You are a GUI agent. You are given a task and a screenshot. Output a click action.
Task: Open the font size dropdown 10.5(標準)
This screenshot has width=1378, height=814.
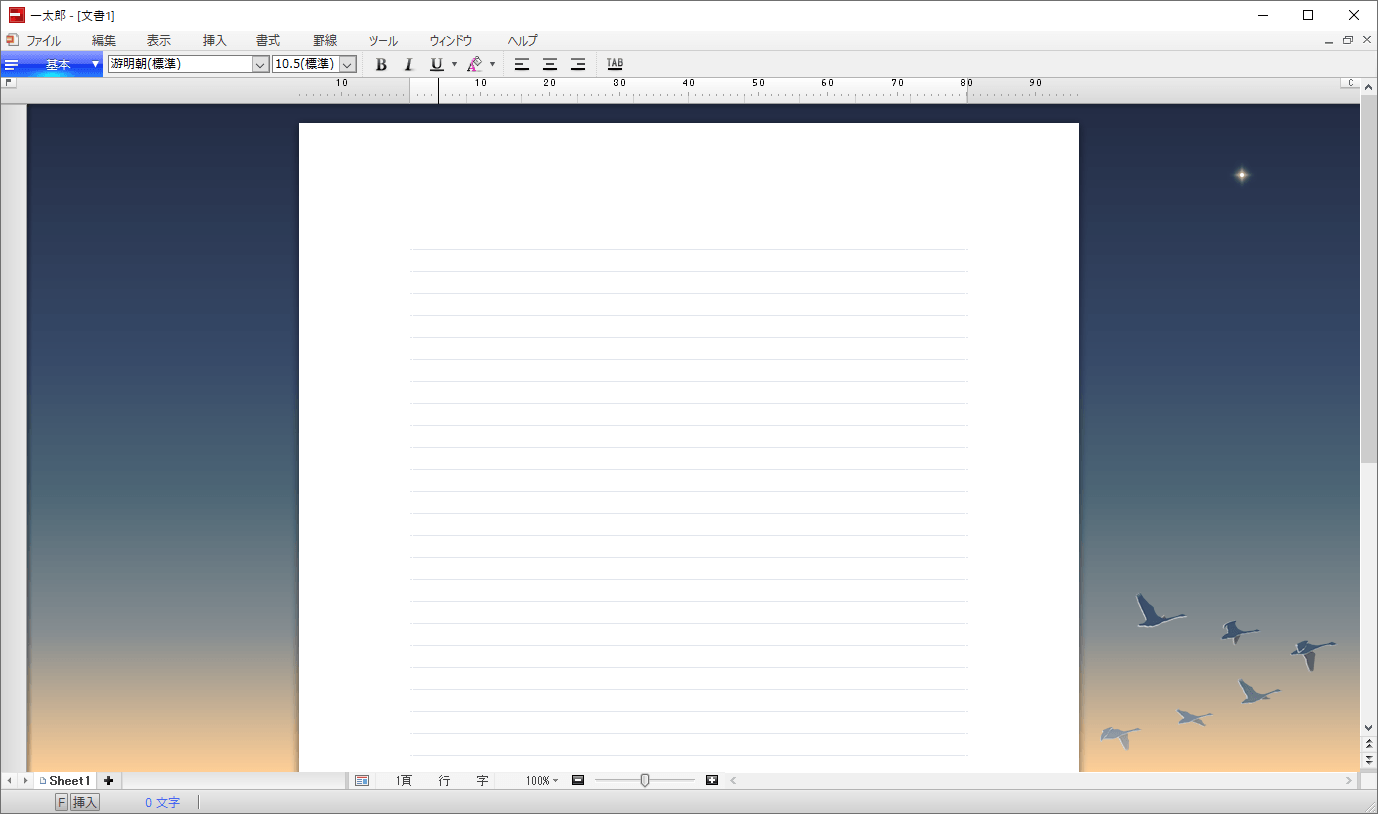(348, 65)
